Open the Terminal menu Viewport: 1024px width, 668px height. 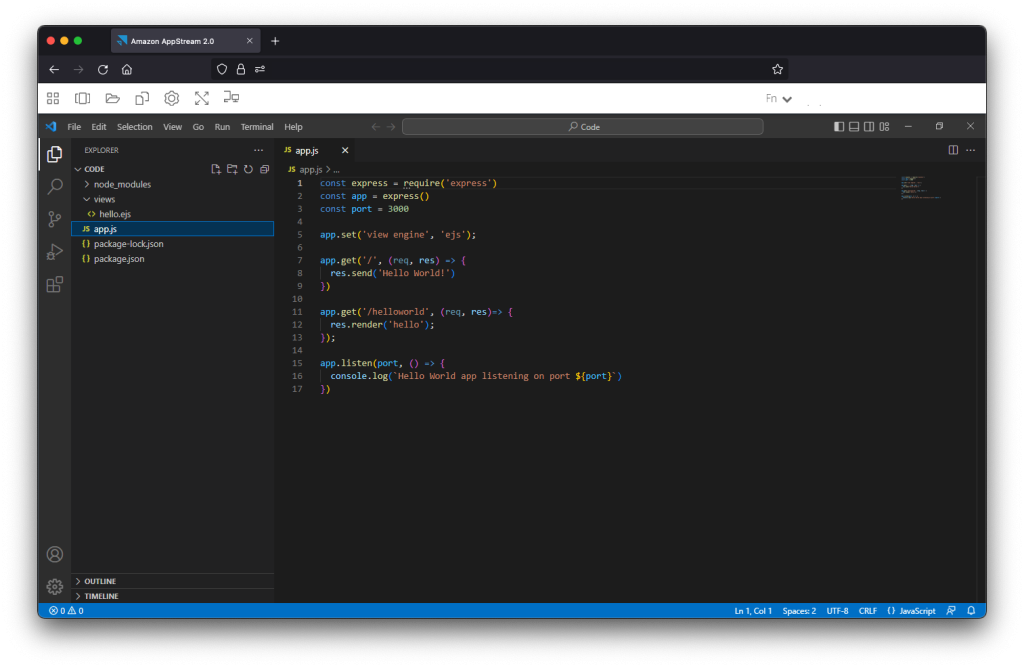click(x=257, y=127)
